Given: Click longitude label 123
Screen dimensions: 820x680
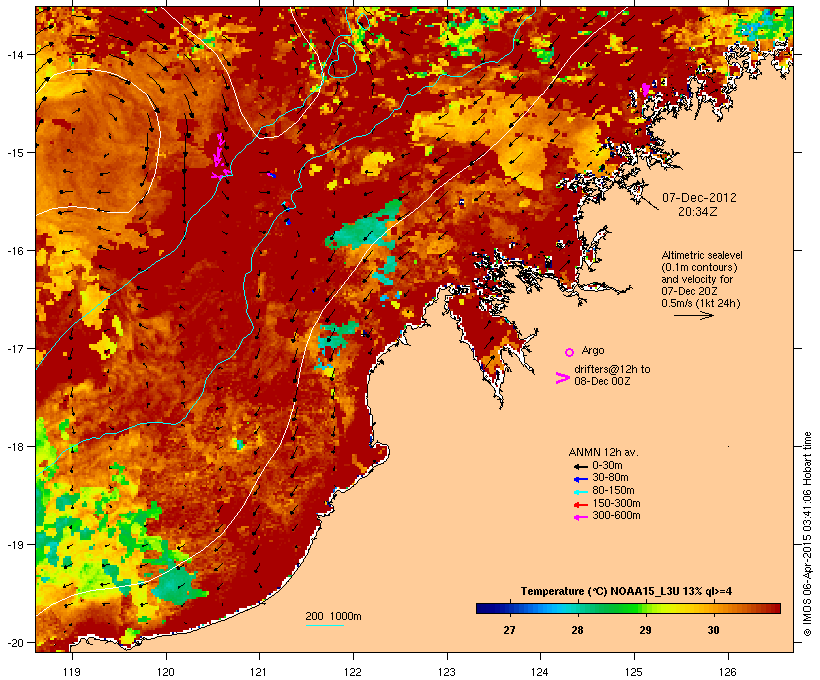Looking at the screenshot, I should pos(447,672).
